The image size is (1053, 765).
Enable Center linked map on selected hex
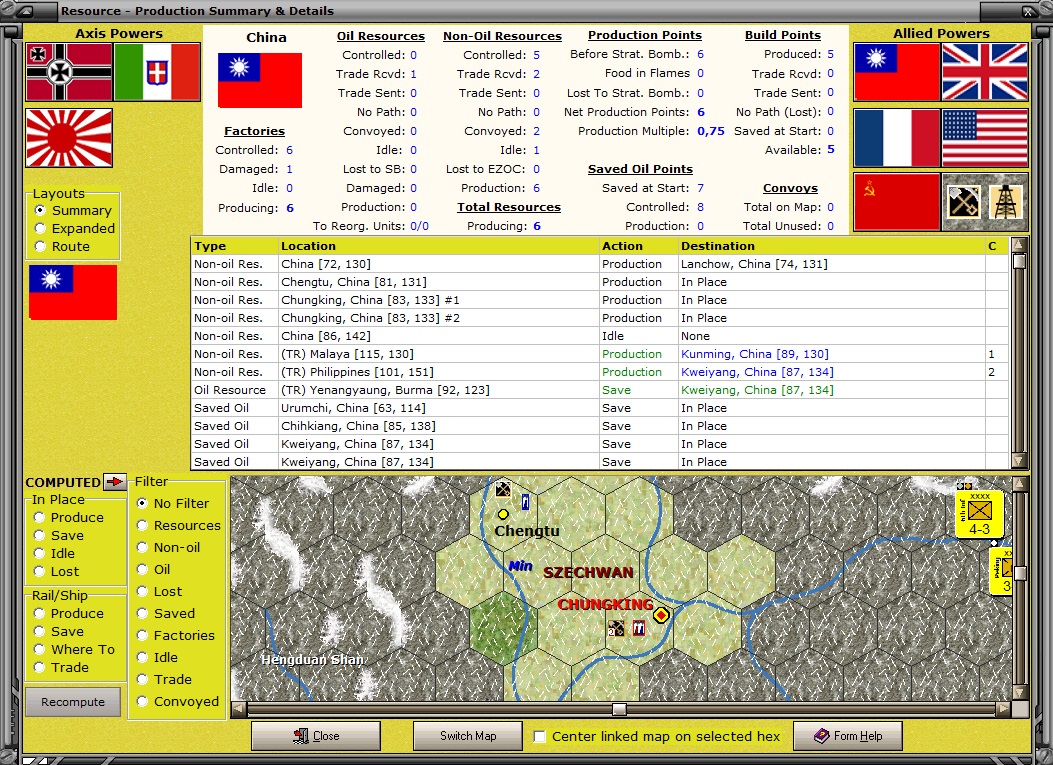539,736
